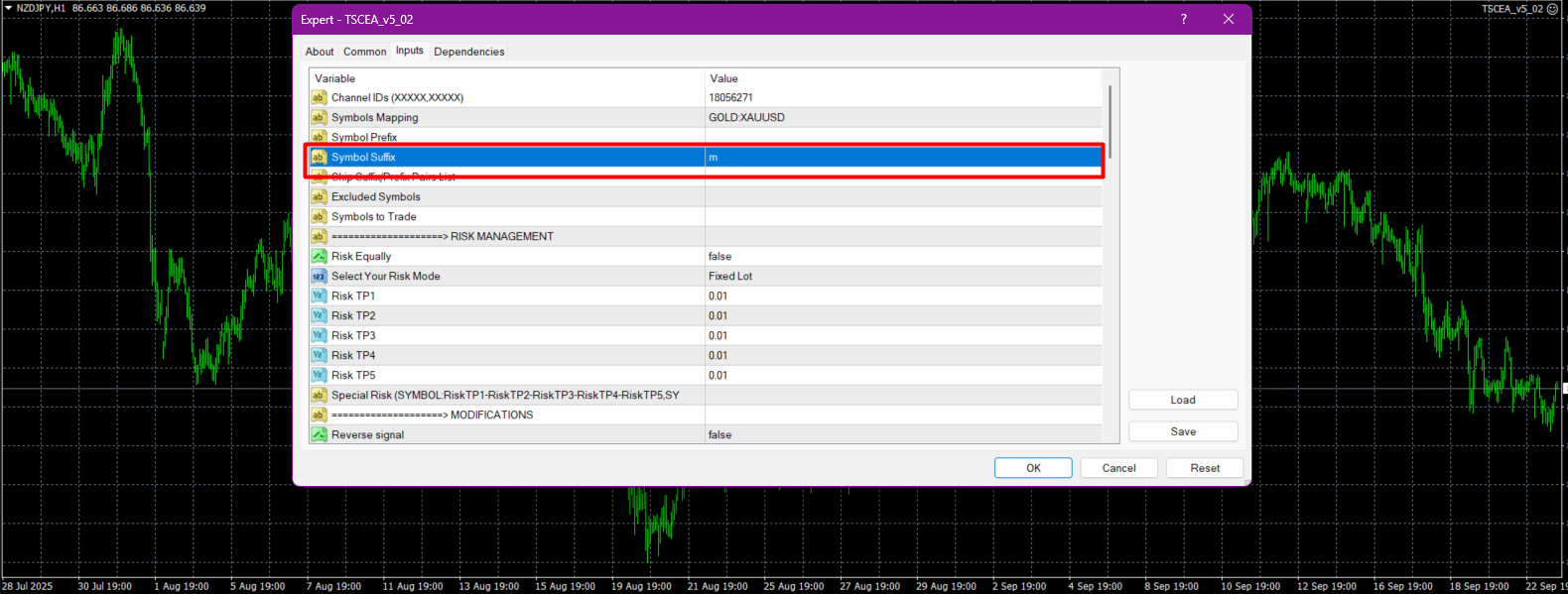Reset the inputs with Reset button
This screenshot has height=594, width=1568.
[x=1205, y=468]
